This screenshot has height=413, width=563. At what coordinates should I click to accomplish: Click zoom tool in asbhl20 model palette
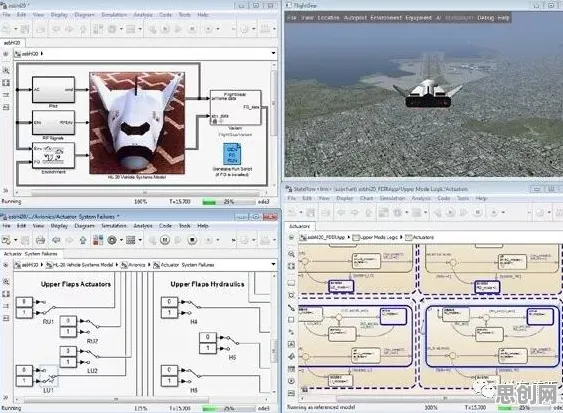6,70
